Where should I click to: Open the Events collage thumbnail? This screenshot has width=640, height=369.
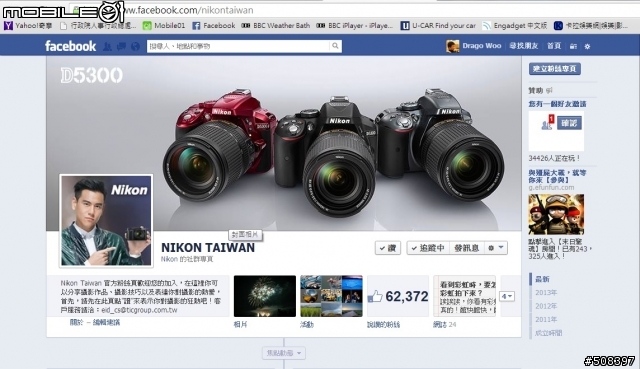[331, 296]
